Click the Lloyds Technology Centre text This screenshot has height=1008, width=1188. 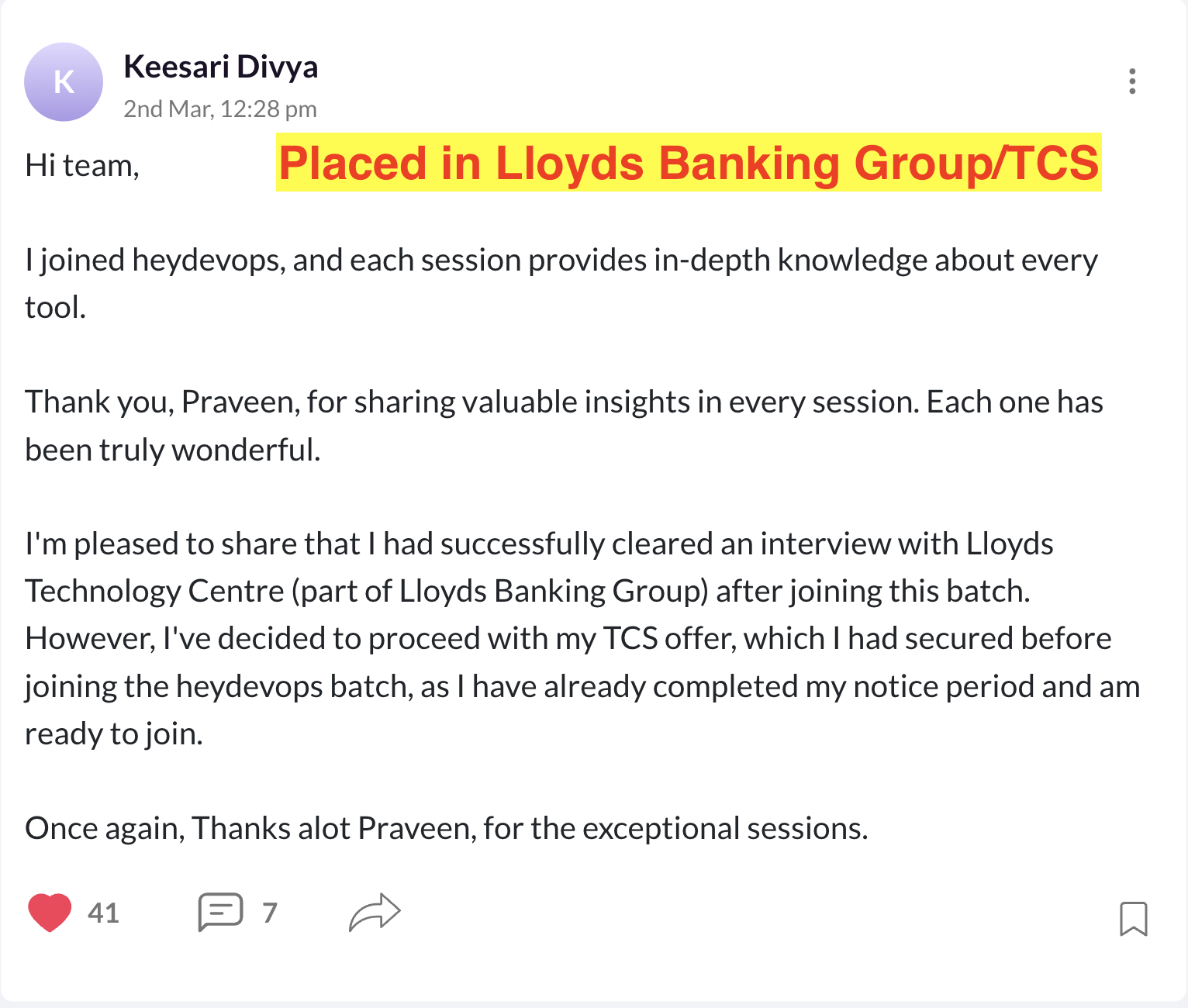click(x=155, y=592)
